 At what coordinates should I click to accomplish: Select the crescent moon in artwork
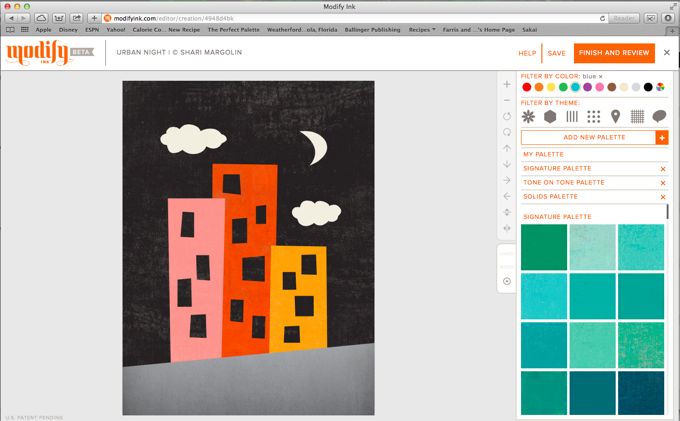(x=316, y=147)
